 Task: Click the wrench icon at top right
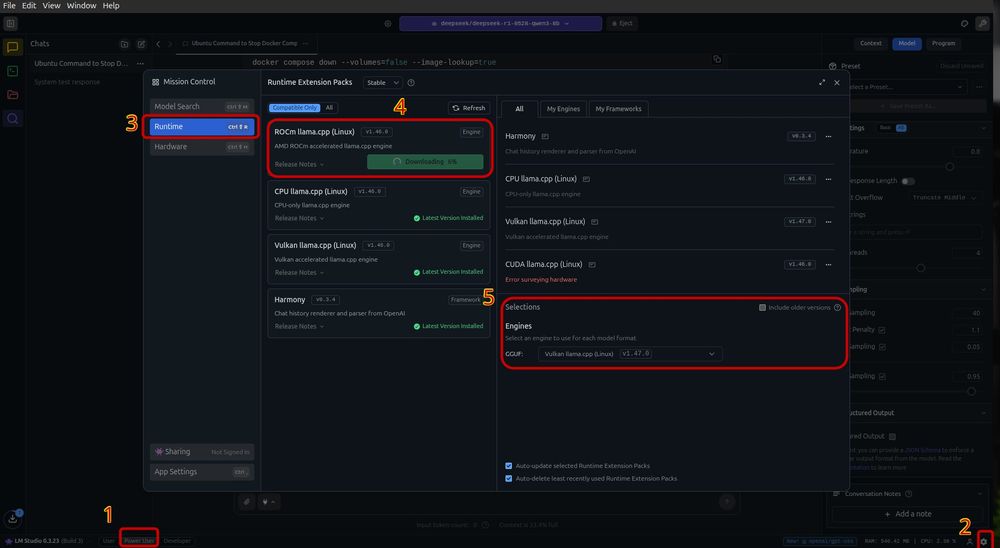tap(983, 24)
